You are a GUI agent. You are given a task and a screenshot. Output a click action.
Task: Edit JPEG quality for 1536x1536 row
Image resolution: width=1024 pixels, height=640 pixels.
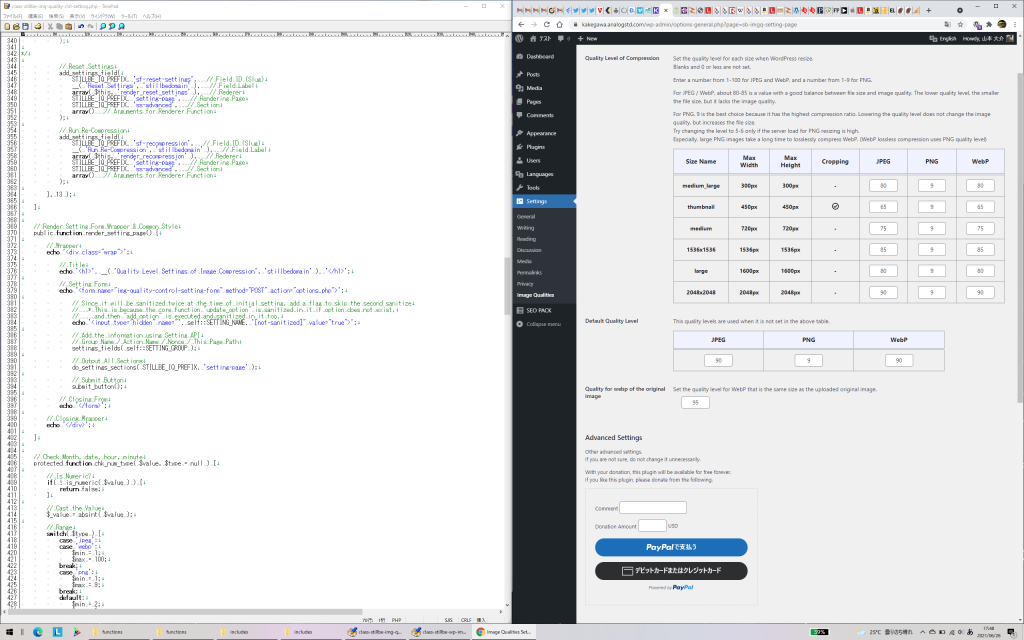click(883, 249)
